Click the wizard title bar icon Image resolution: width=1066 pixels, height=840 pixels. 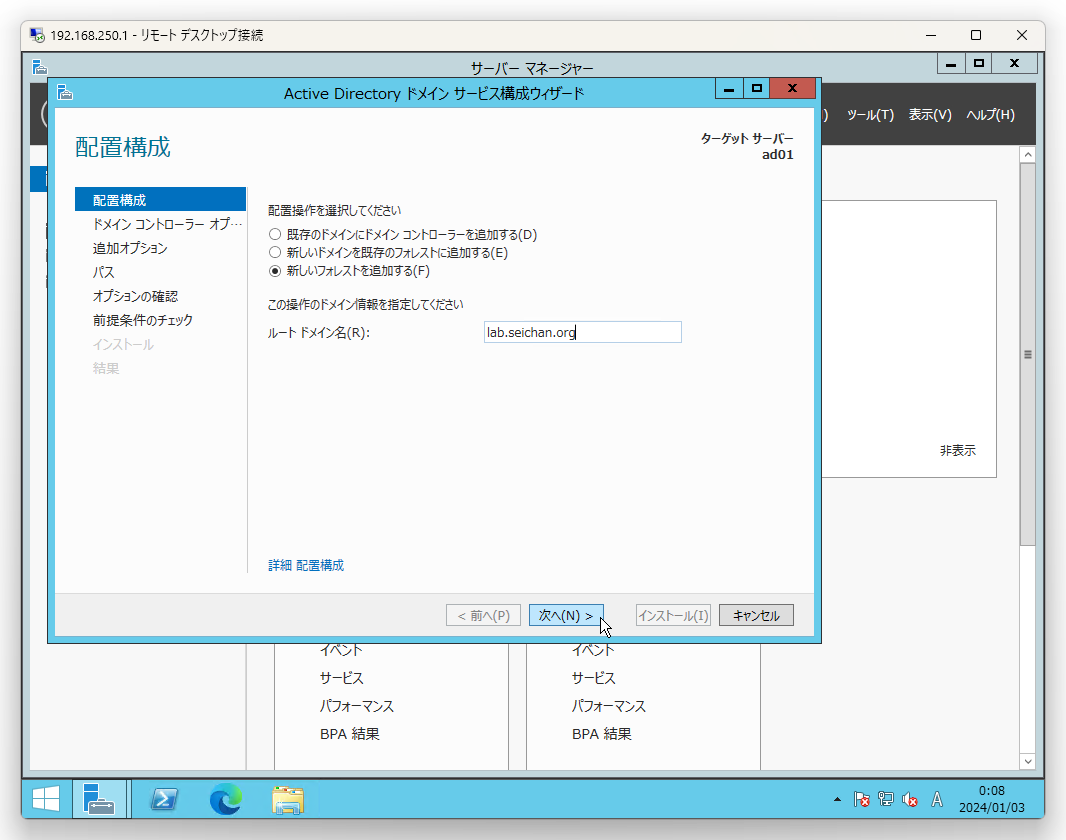65,92
